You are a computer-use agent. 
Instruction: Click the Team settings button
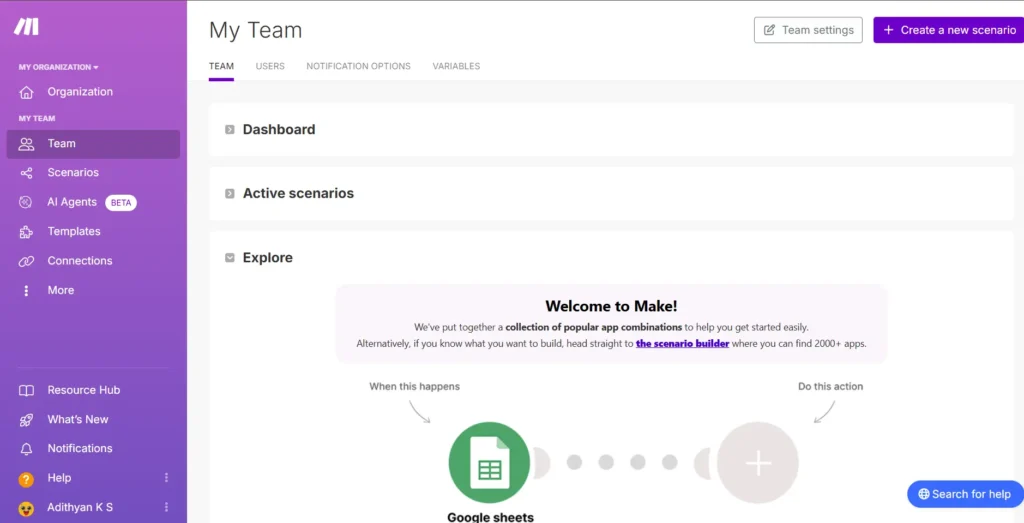[x=808, y=30]
